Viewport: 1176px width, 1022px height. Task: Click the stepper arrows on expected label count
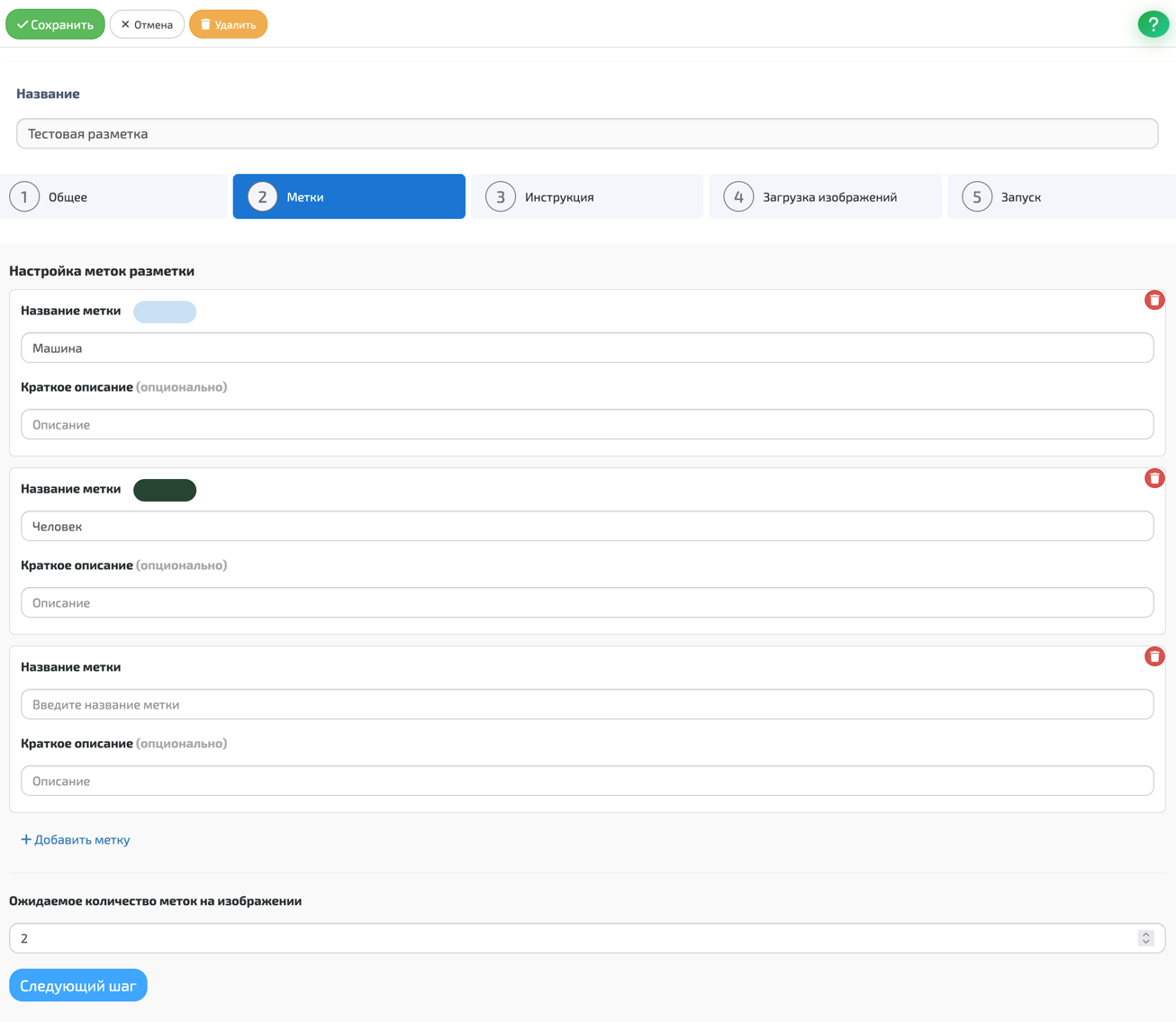[1145, 938]
